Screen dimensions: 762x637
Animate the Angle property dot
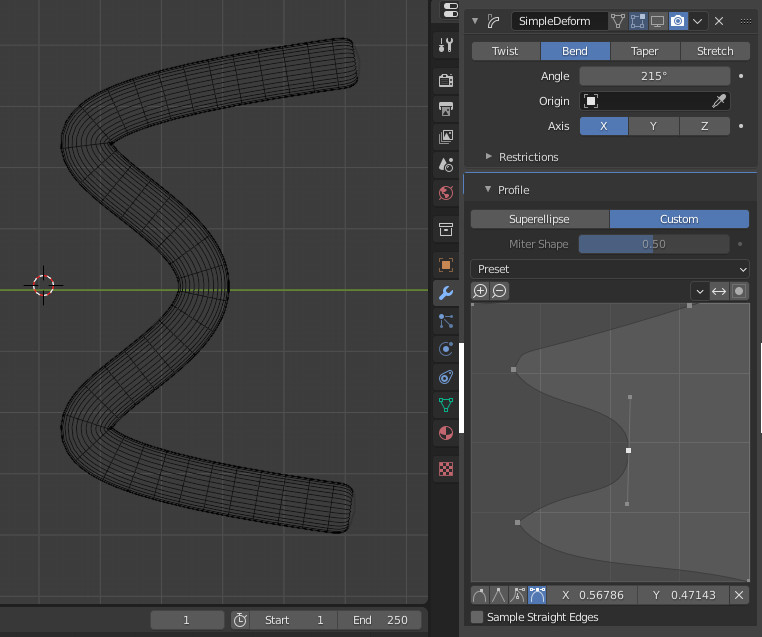(741, 76)
